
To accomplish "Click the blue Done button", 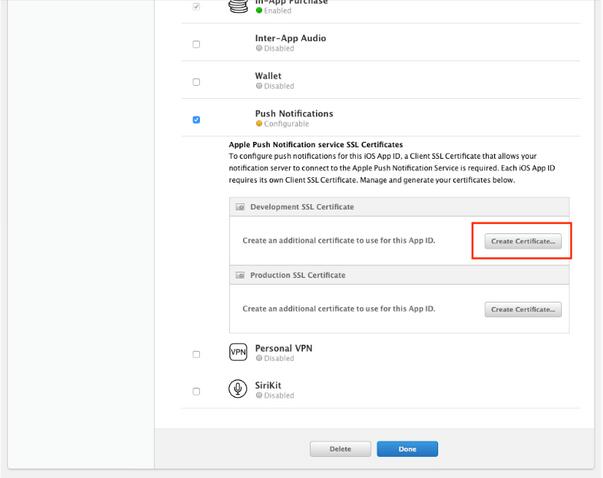I will point(407,449).
